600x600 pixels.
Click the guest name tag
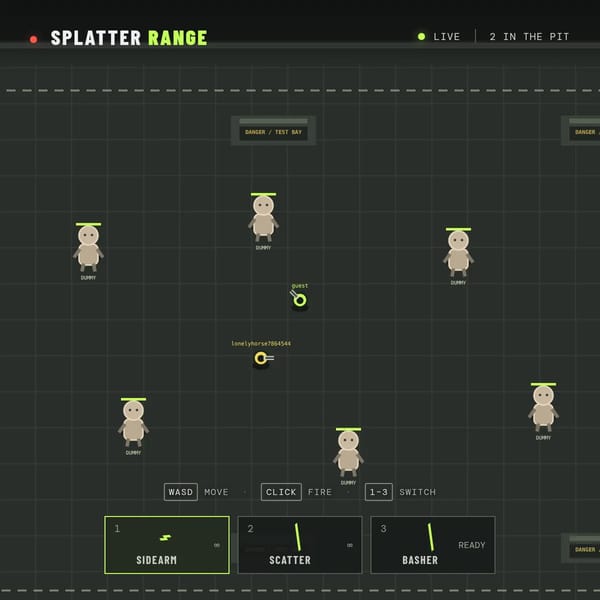(x=300, y=286)
